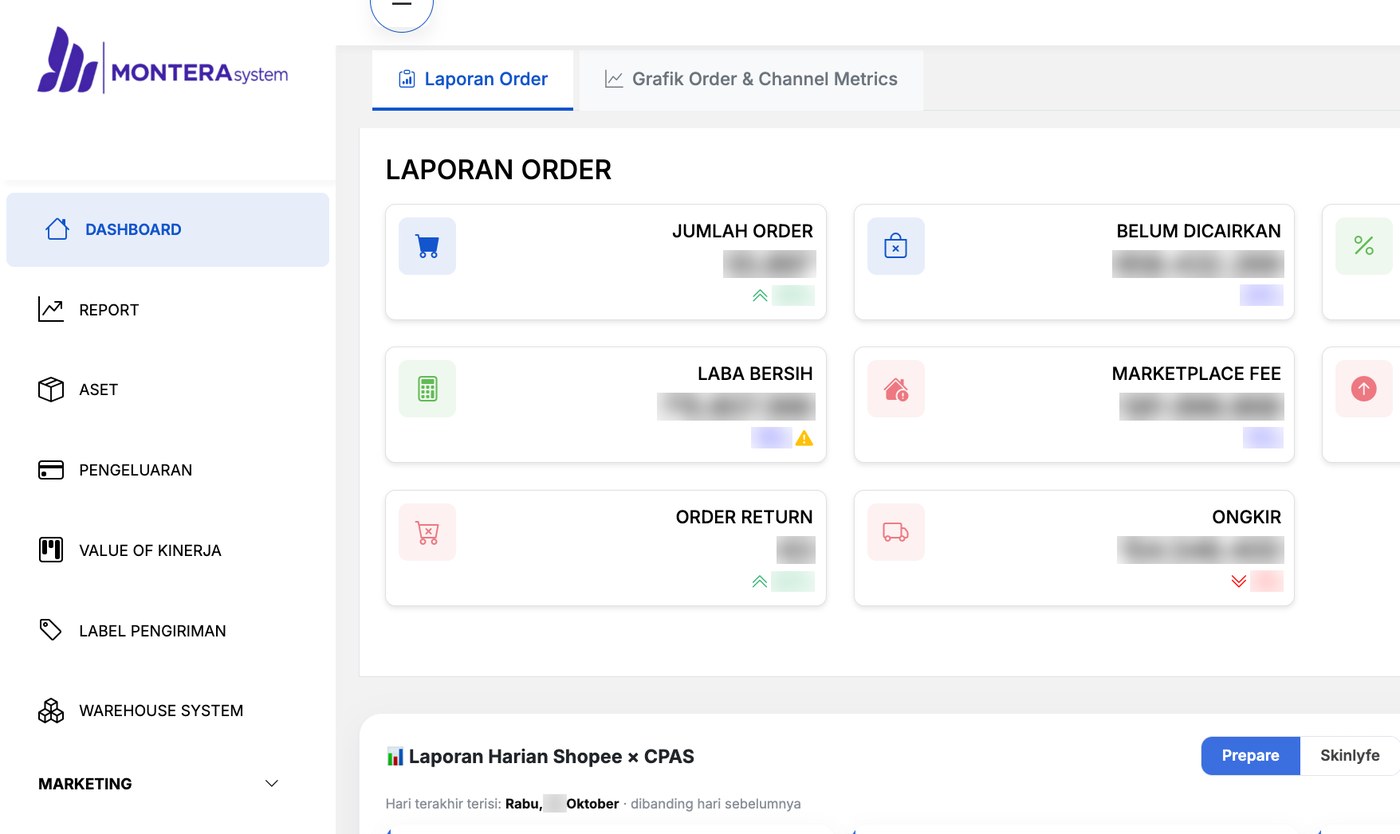The image size is (1400, 834).
Task: Expand the Marketing menu chevron
Action: point(271,783)
